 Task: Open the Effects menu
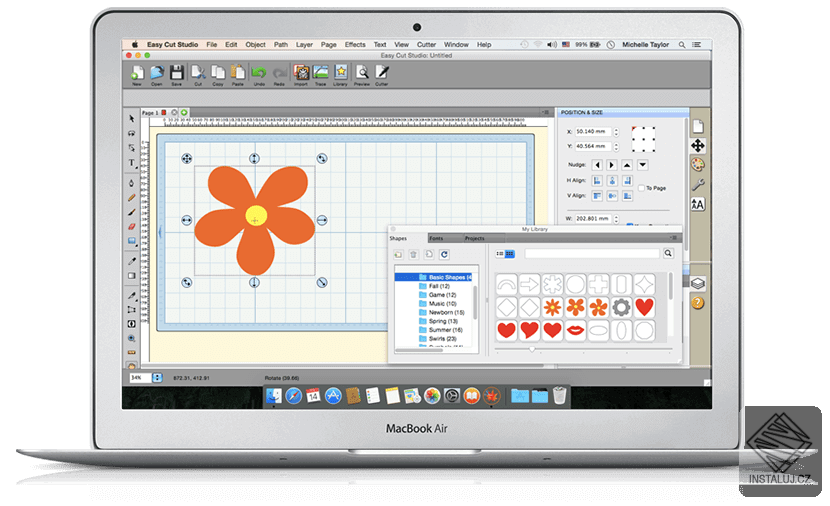[x=355, y=44]
